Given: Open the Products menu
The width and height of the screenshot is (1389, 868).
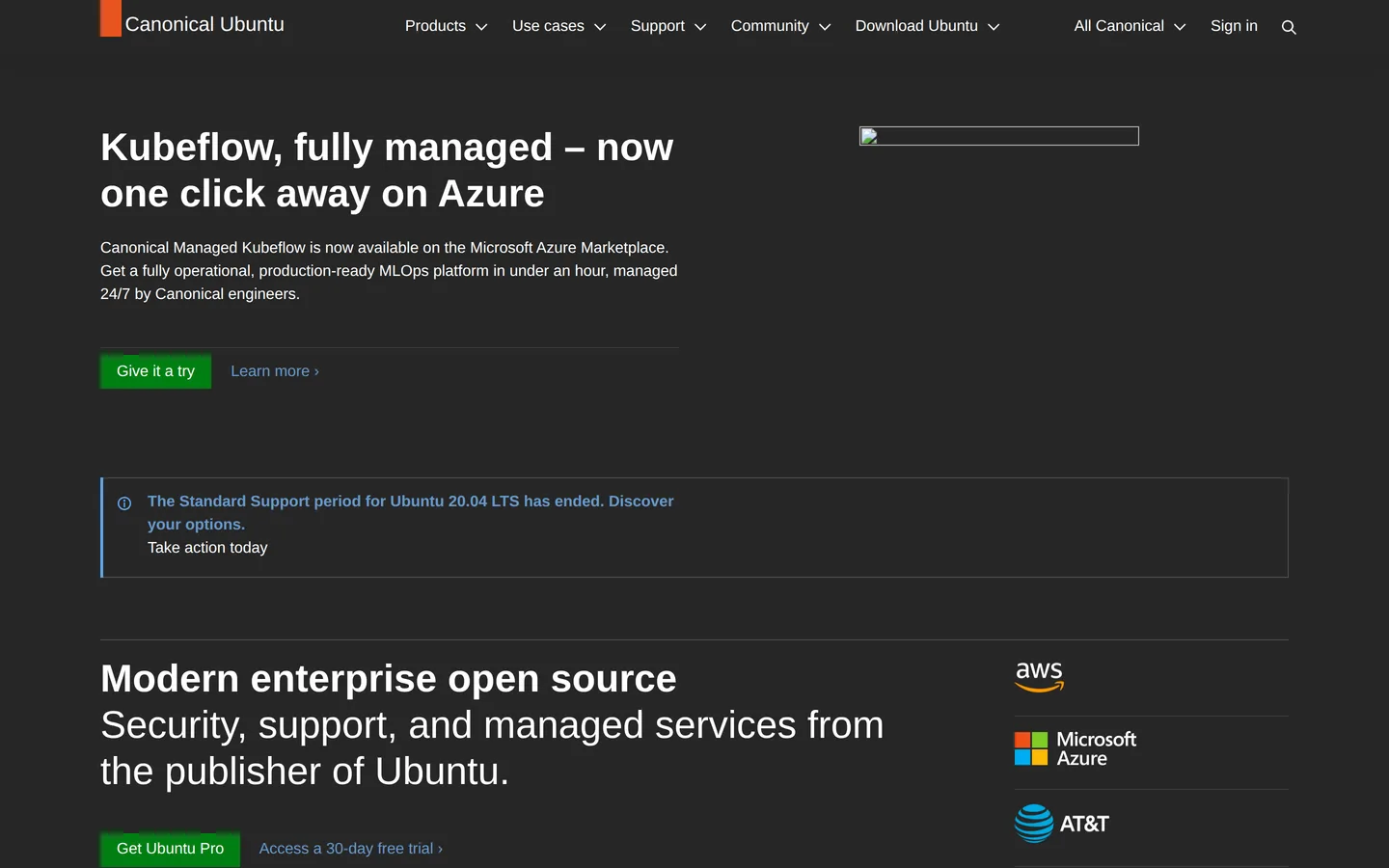Looking at the screenshot, I should click(446, 26).
